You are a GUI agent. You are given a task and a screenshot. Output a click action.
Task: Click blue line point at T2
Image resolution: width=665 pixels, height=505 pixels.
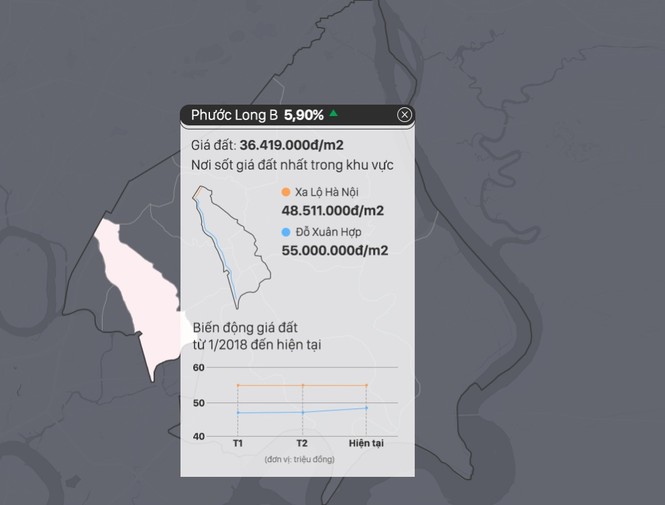pos(302,412)
